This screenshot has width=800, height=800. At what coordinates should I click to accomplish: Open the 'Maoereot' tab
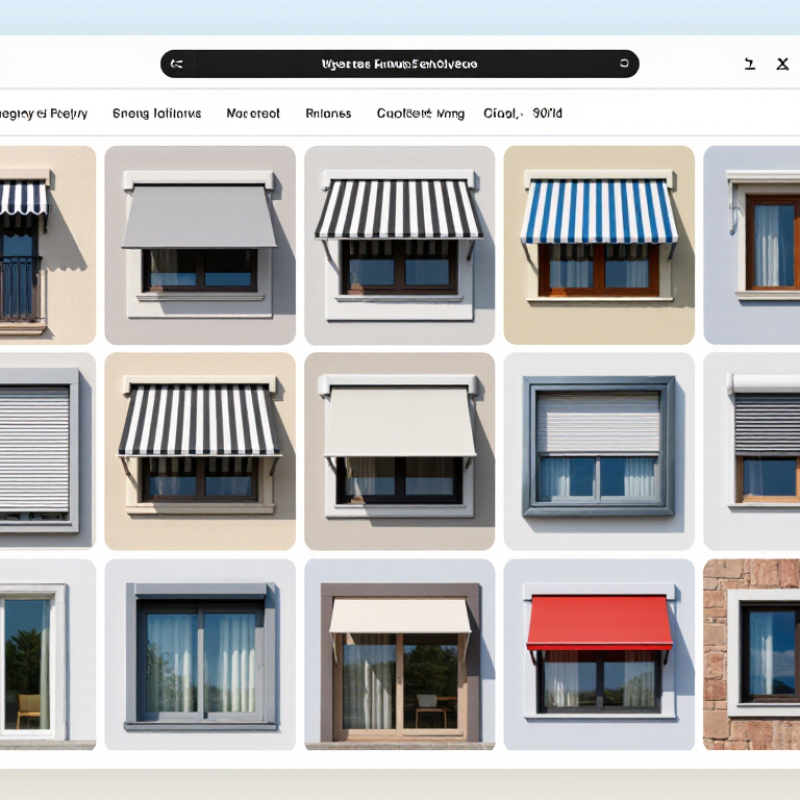click(x=253, y=113)
